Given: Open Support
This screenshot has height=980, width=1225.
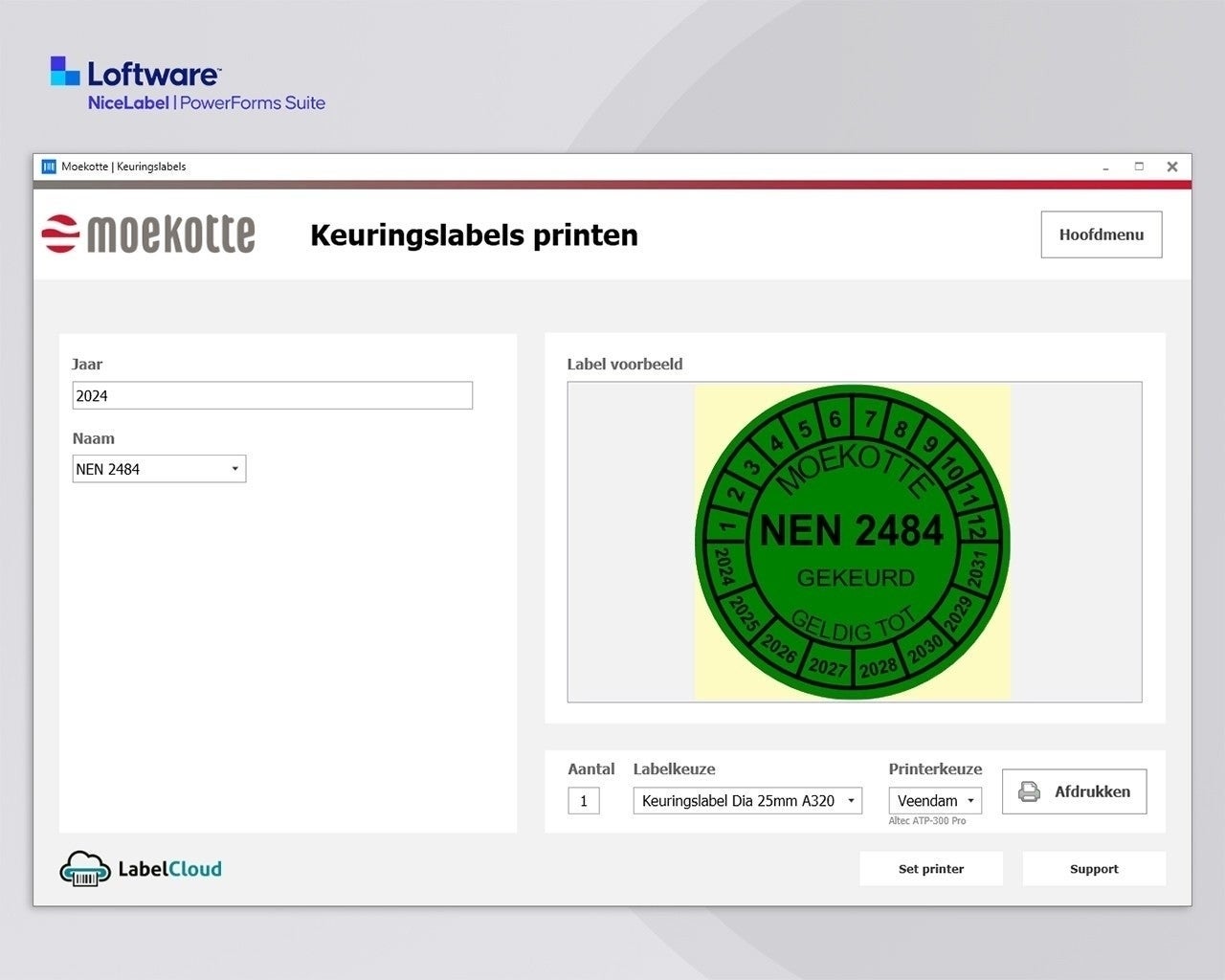Looking at the screenshot, I should (1094, 869).
